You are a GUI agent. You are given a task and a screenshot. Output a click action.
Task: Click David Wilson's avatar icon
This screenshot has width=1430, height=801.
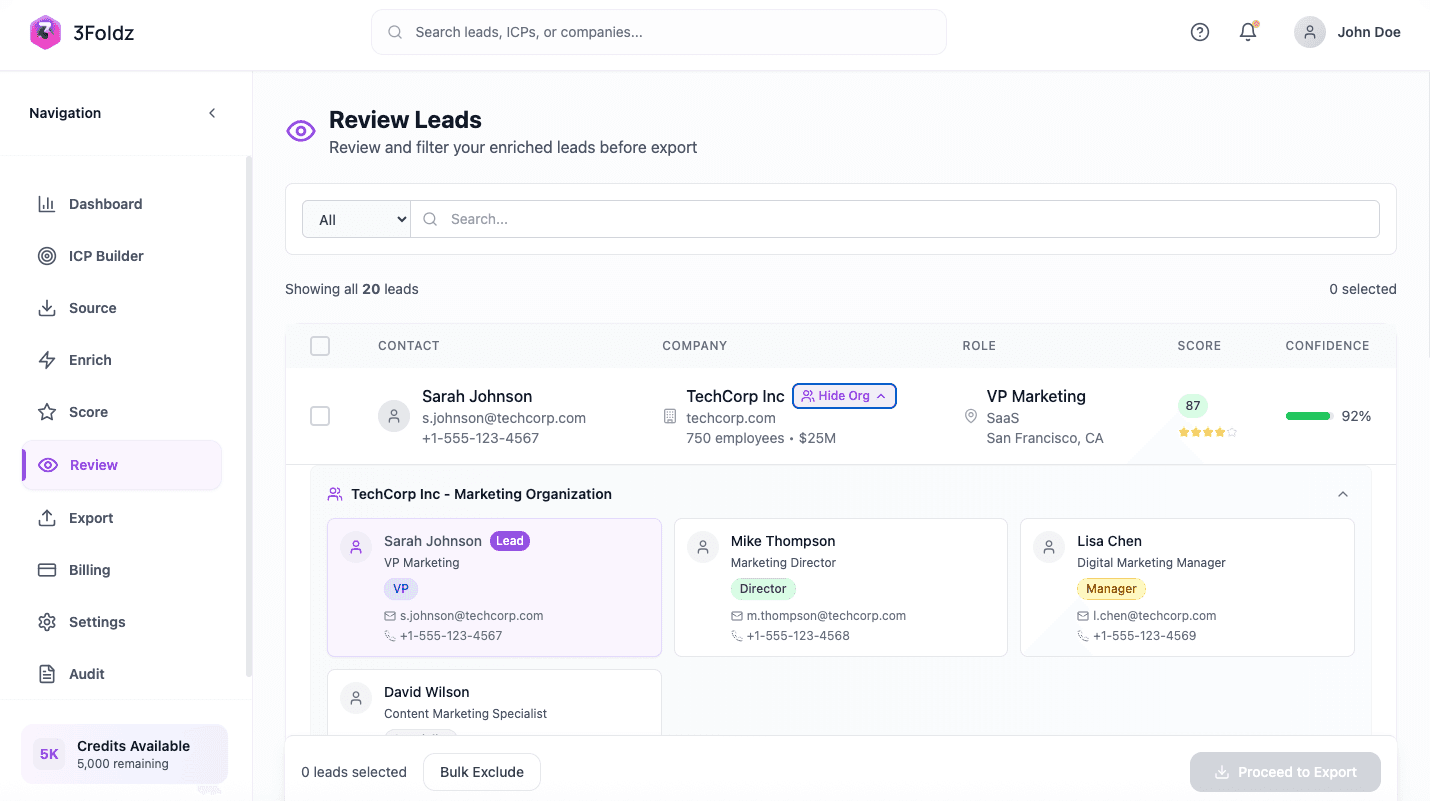click(356, 698)
